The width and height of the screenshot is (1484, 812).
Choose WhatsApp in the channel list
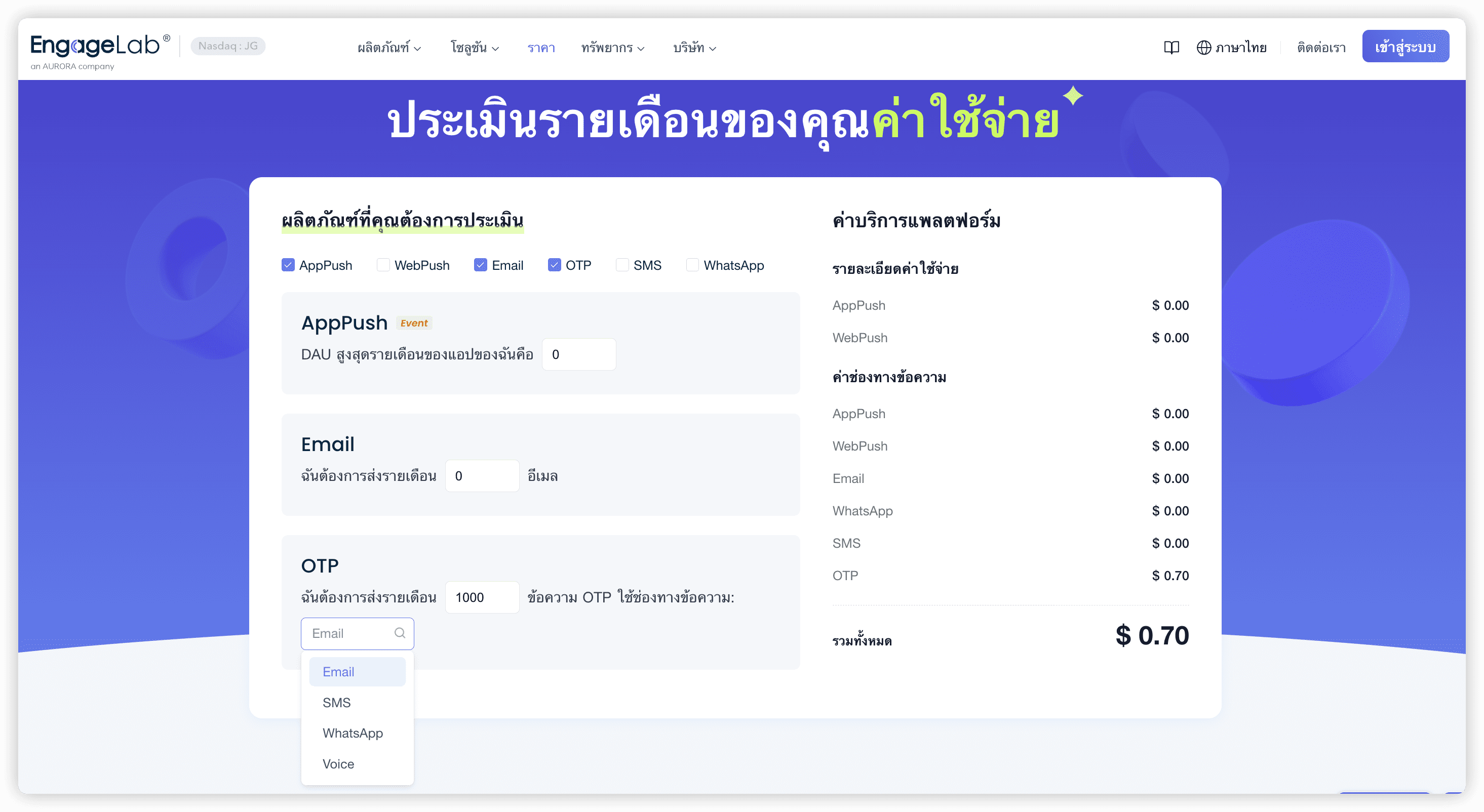point(357,733)
